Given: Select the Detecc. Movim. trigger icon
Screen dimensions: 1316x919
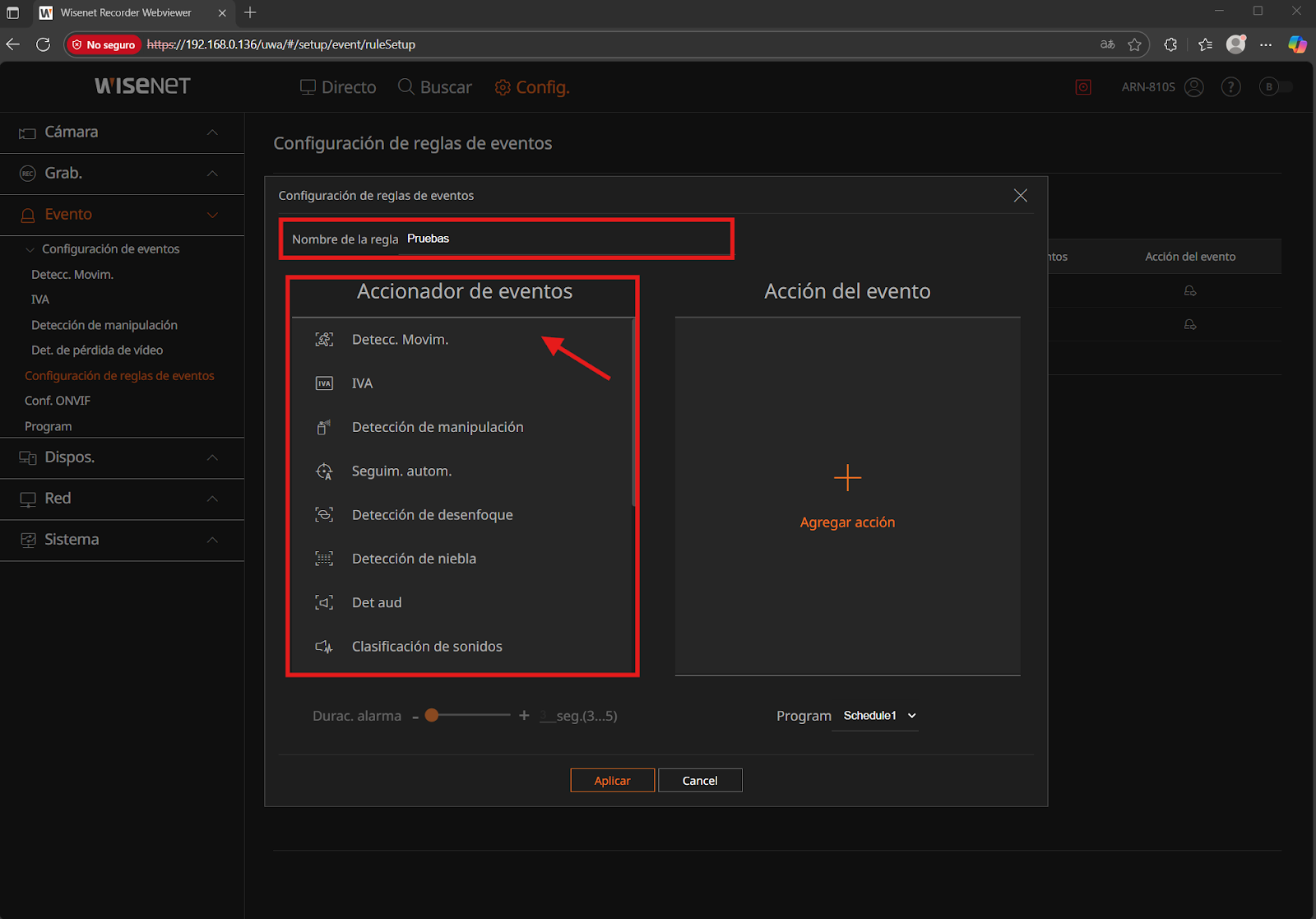Looking at the screenshot, I should [x=324, y=340].
